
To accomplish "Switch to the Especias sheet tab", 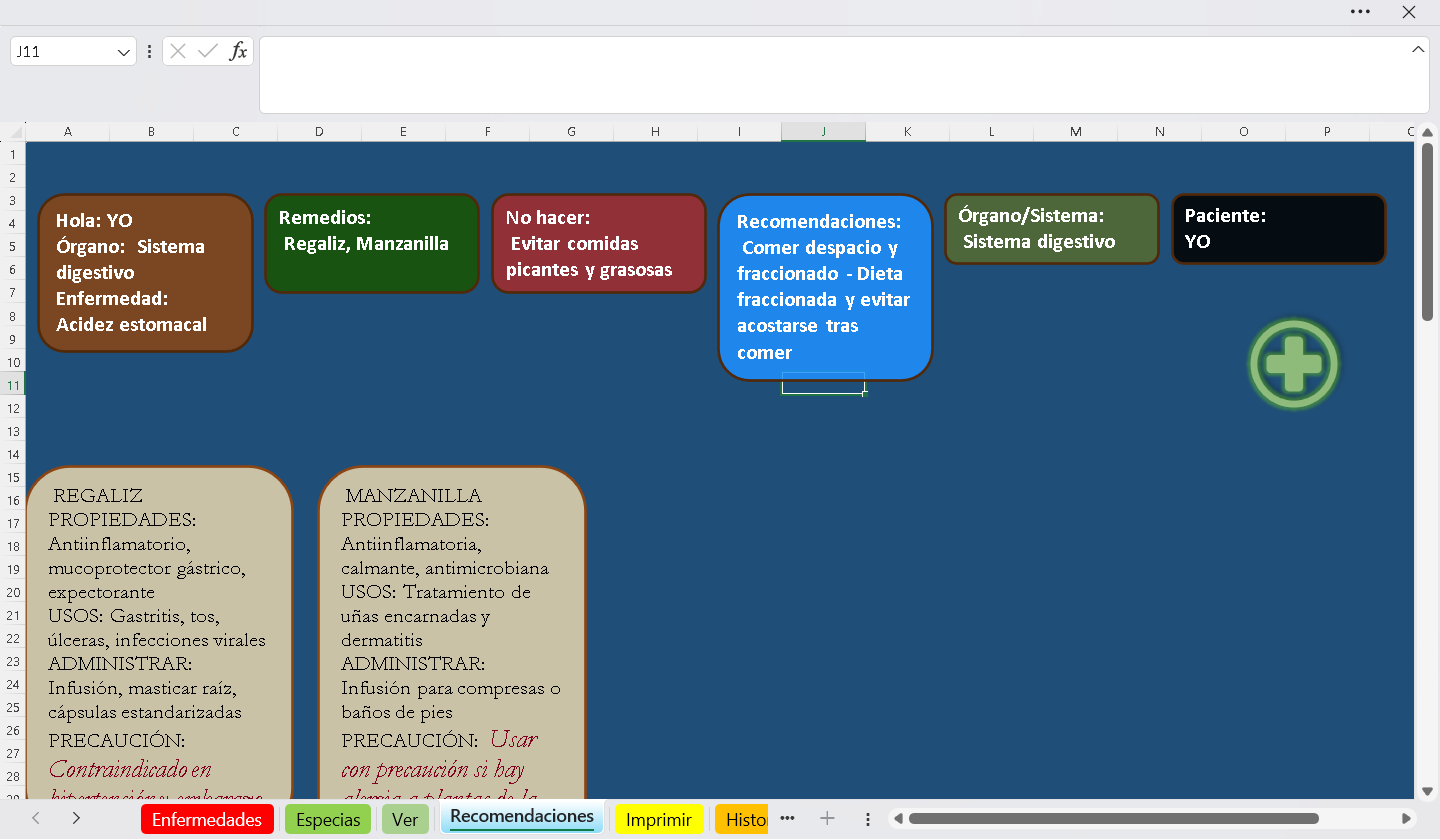I will [x=328, y=820].
